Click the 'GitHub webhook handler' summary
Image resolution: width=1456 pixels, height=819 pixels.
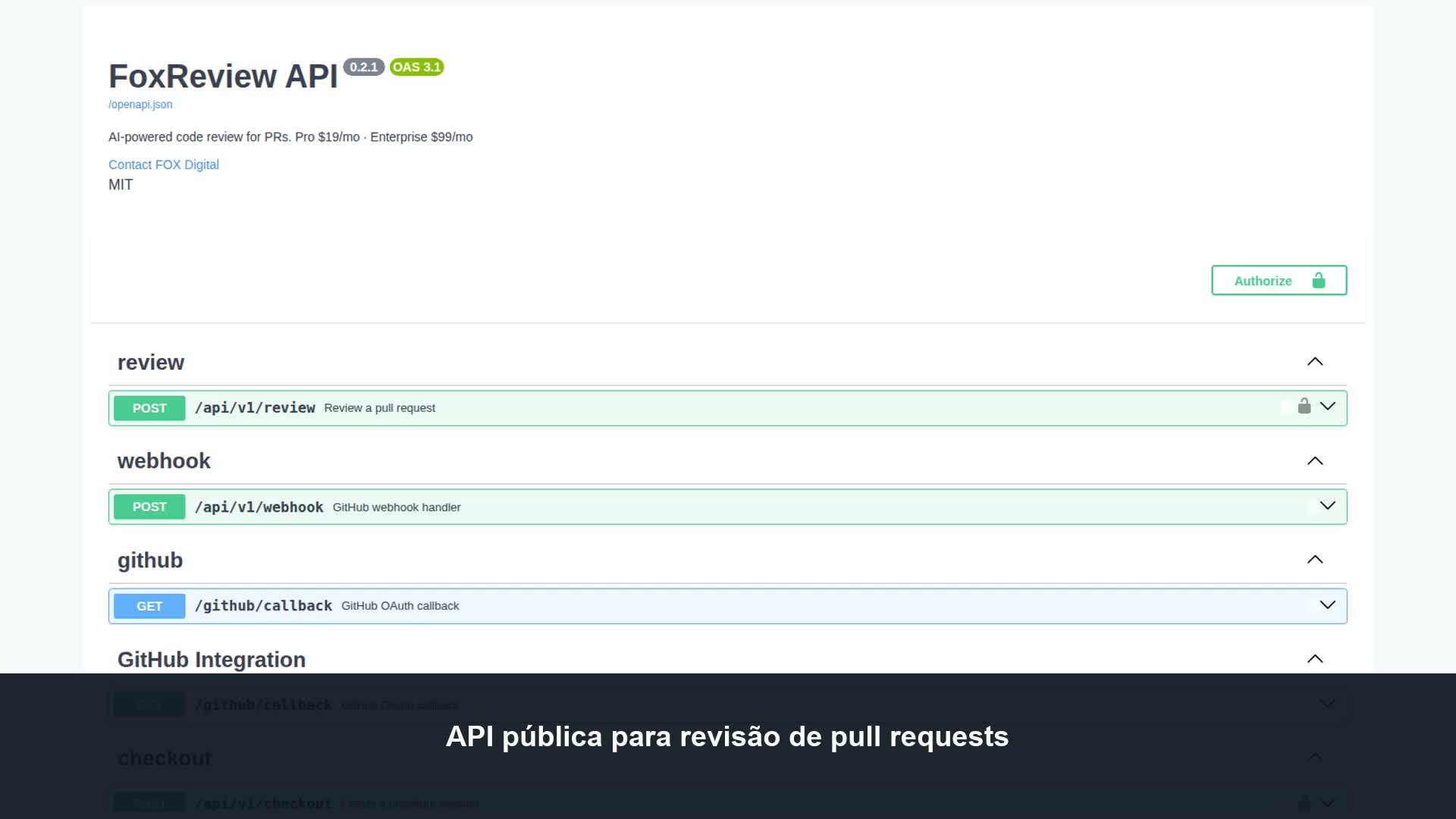coord(397,507)
